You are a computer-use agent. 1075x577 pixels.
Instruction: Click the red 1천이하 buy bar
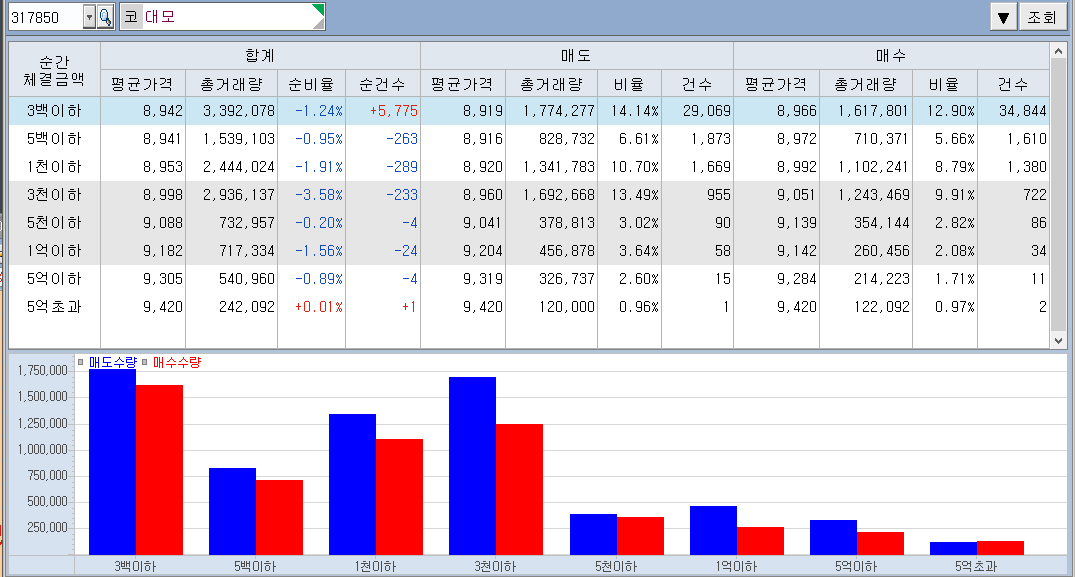coord(400,497)
